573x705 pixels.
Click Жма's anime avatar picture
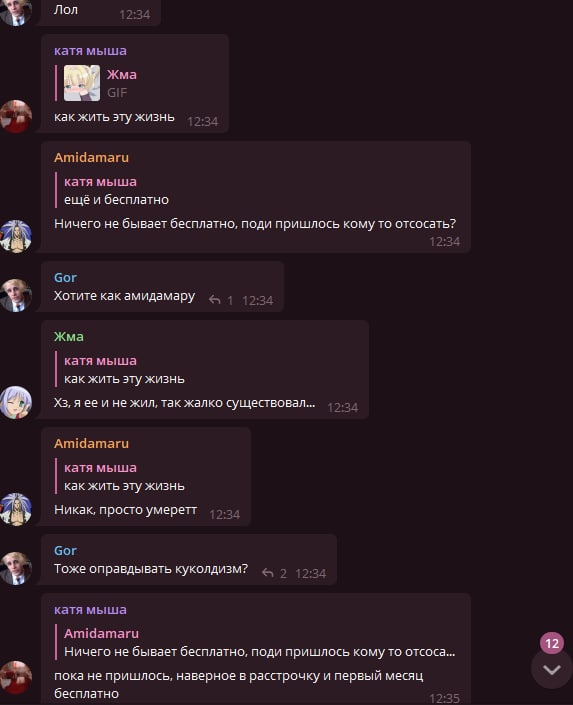16,402
